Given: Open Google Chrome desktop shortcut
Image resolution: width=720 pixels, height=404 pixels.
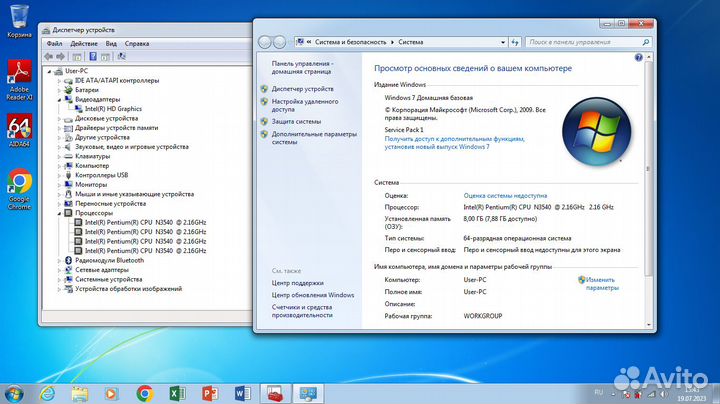Looking at the screenshot, I should point(19,189).
